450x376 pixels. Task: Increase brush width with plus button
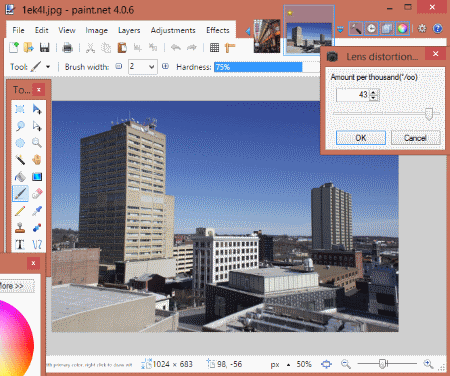165,66
